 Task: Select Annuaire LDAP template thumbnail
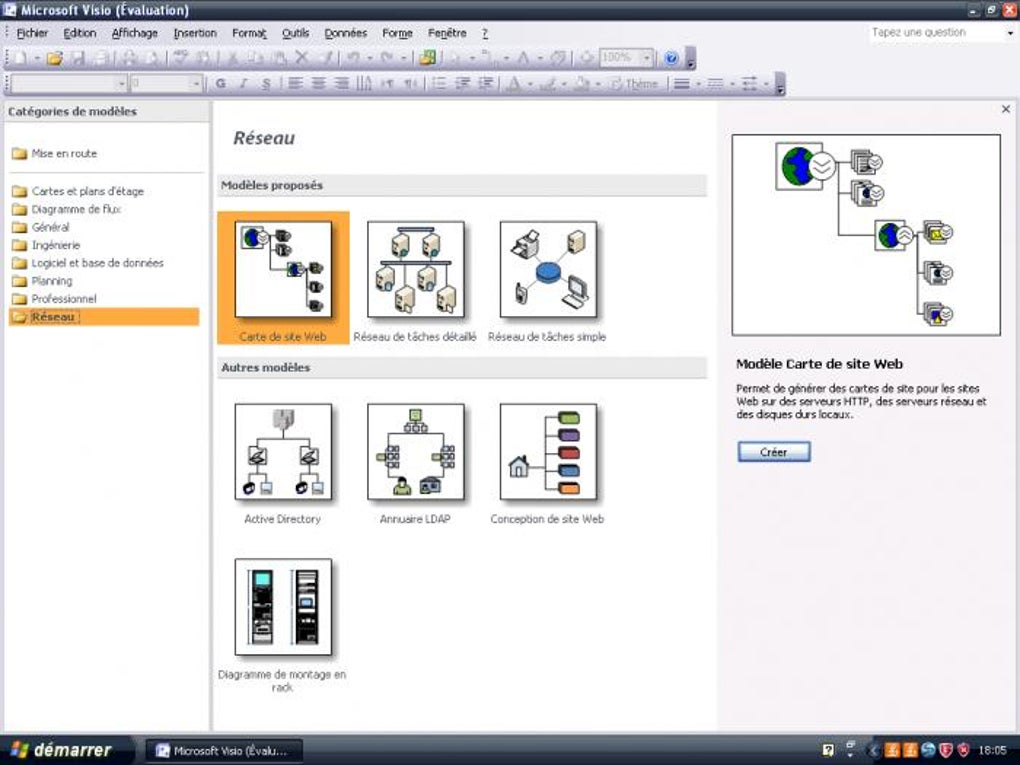pyautogui.click(x=416, y=451)
